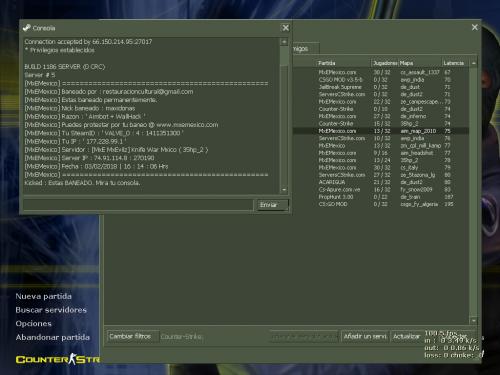The width and height of the screenshot is (500, 375).
Task: Select ServersCStrike.com row with 10 players
Action: (381, 138)
